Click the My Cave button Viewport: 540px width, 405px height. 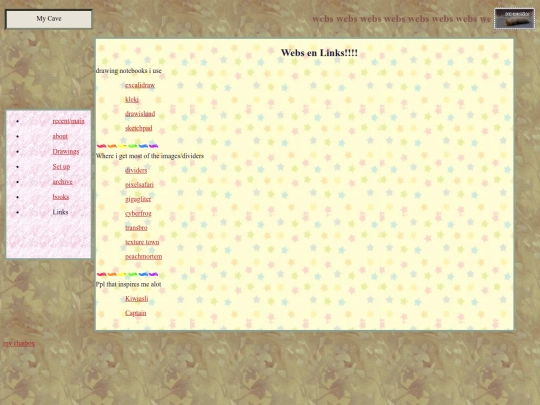49,19
